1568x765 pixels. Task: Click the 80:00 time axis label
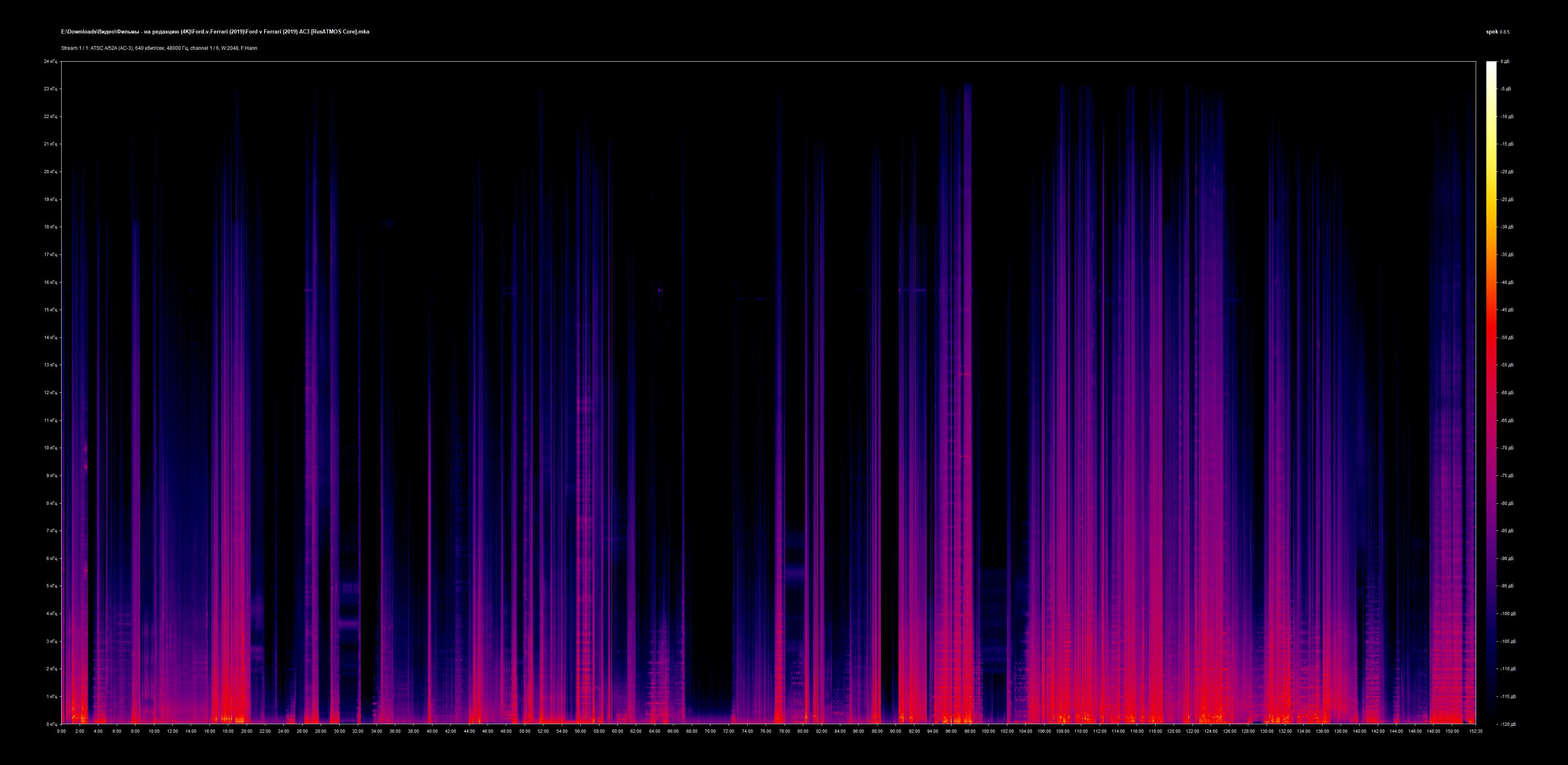(x=803, y=732)
